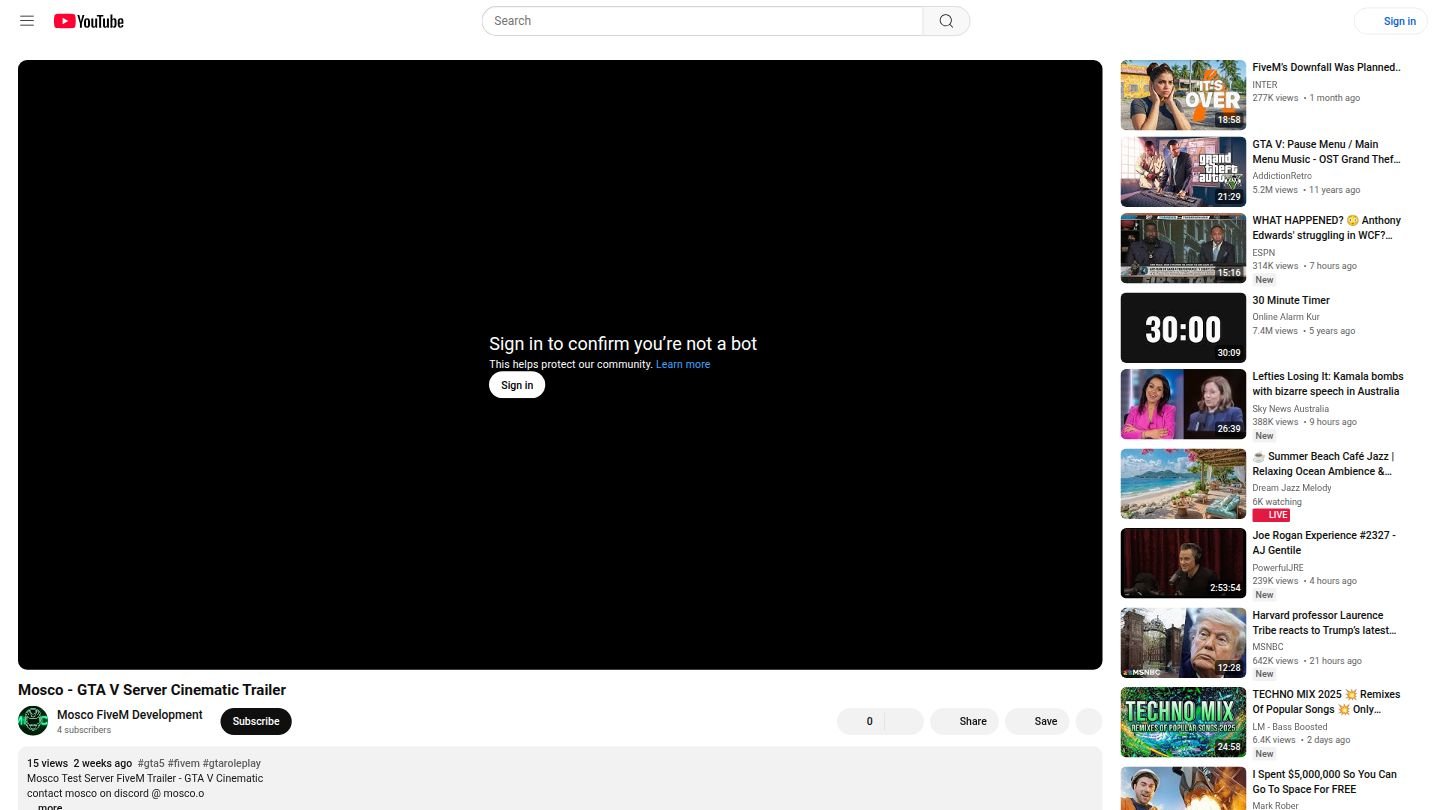
Task: Open GTA V Pause Menu Music thumbnail
Action: [1183, 172]
